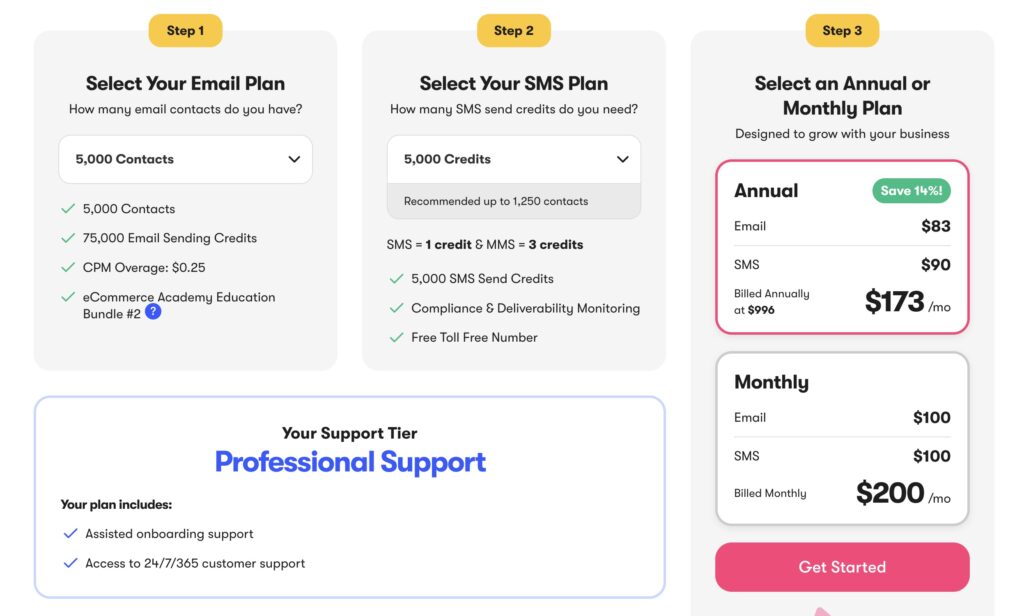This screenshot has height=616, width=1024.
Task: Click the chevron on the email plan selector
Action: [295, 159]
